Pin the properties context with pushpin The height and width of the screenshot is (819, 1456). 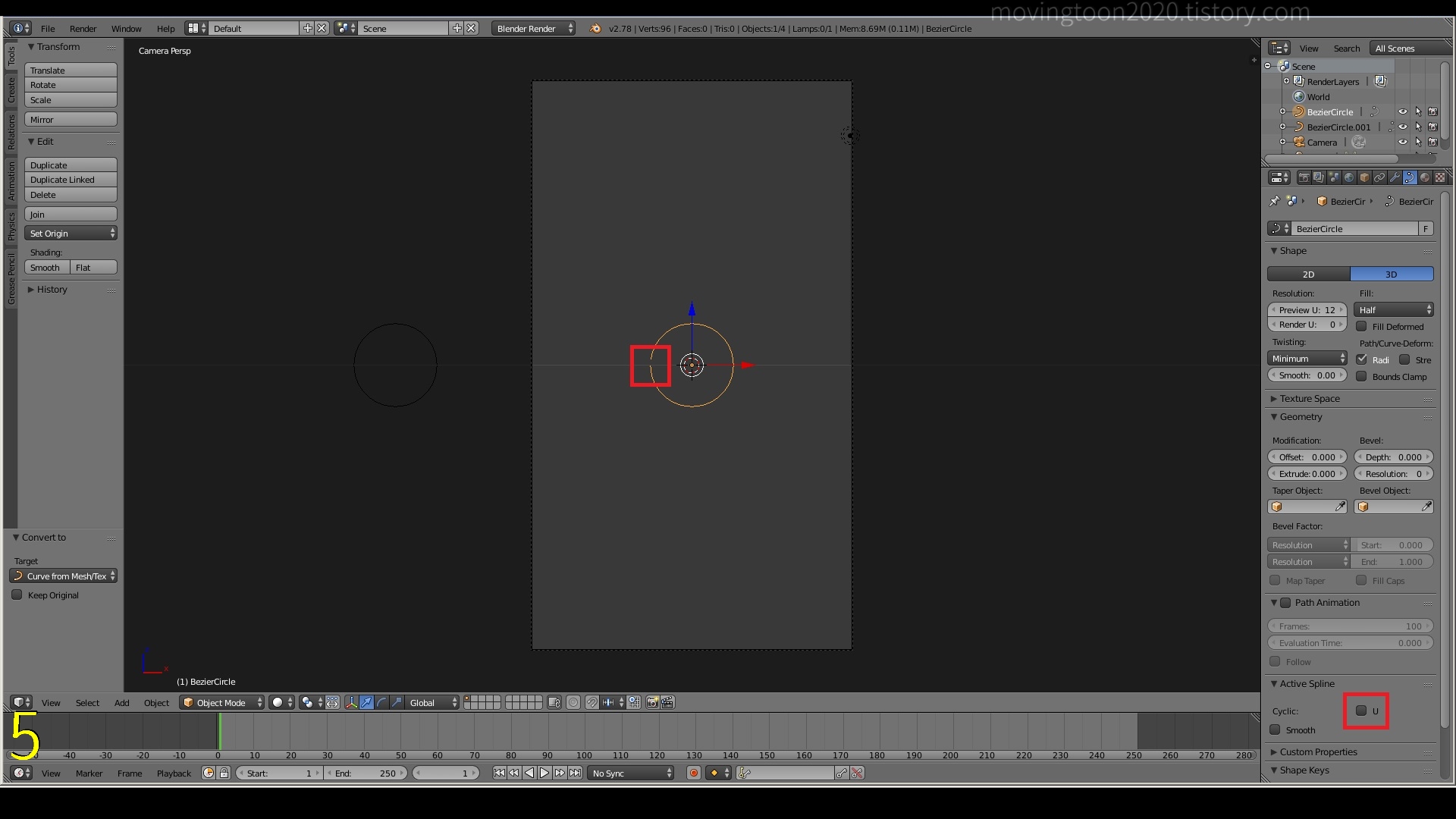1274,201
